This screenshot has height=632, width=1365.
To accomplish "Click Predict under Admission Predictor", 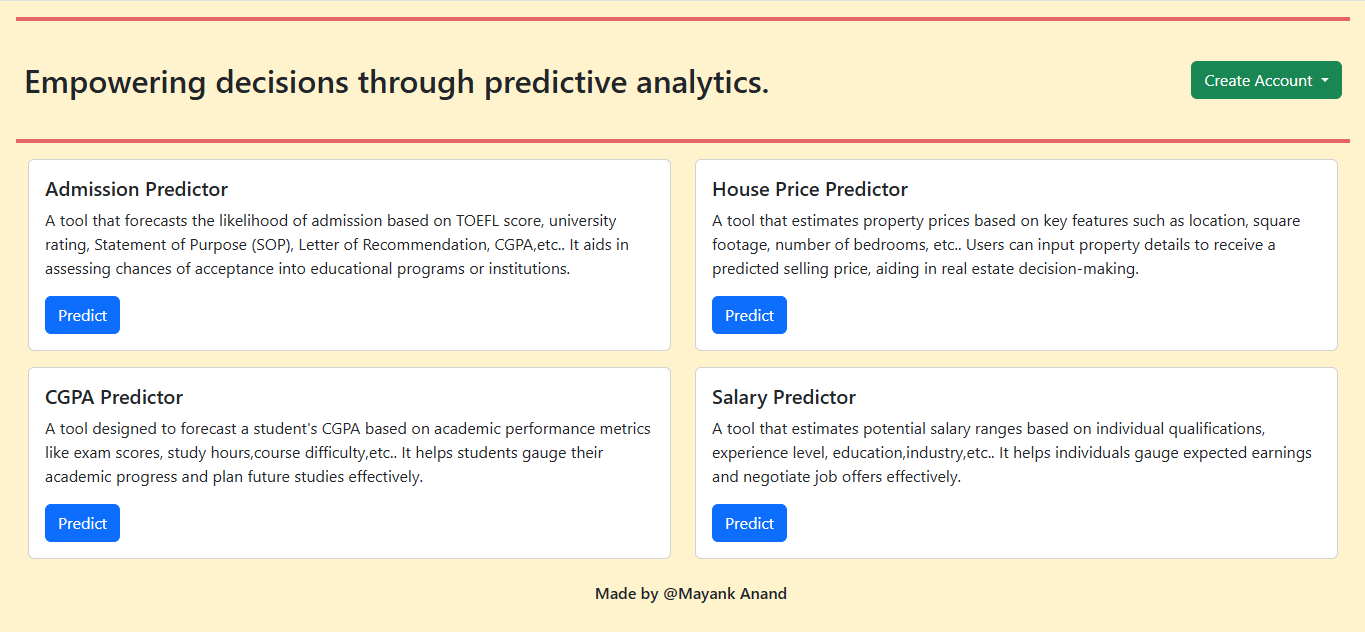I will coord(82,315).
